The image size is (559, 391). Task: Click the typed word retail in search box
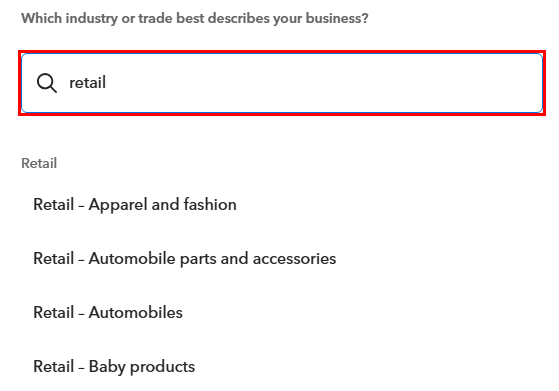pyautogui.click(x=87, y=83)
